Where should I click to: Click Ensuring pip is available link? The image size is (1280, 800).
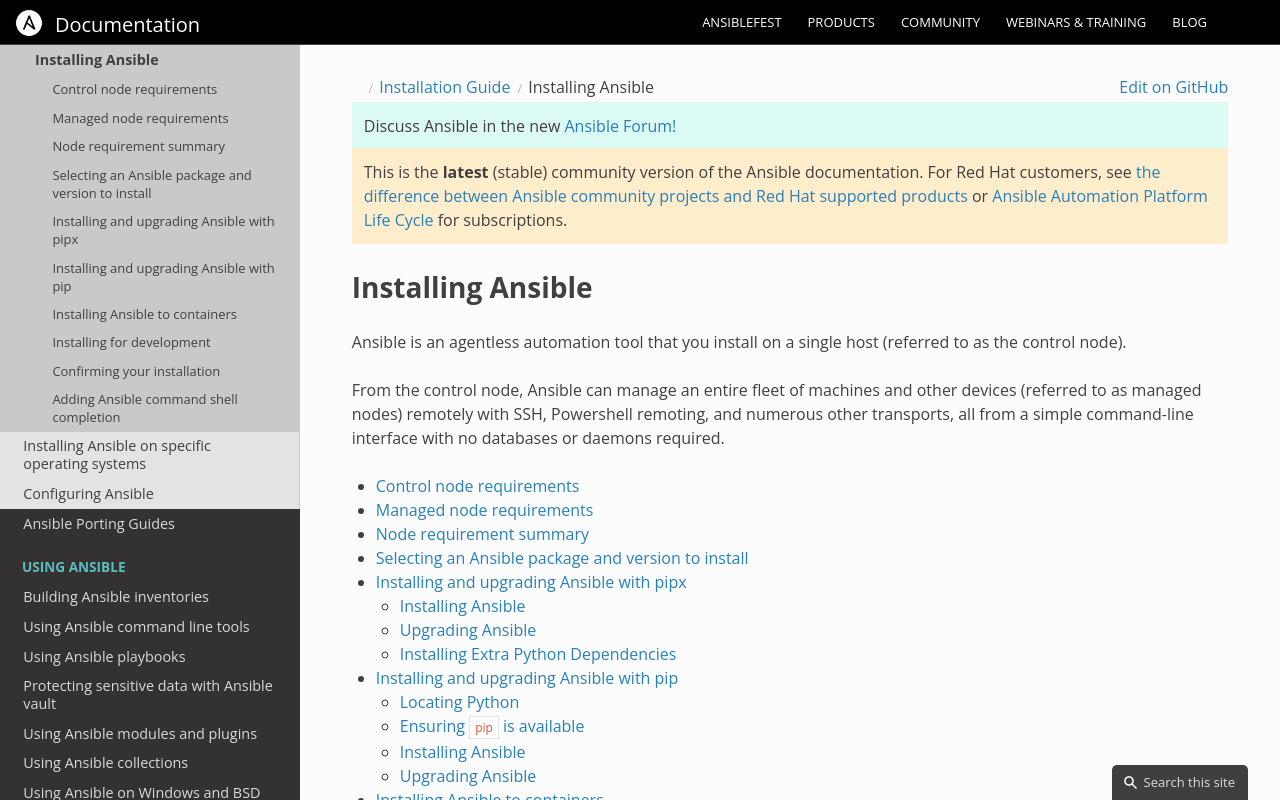492,727
